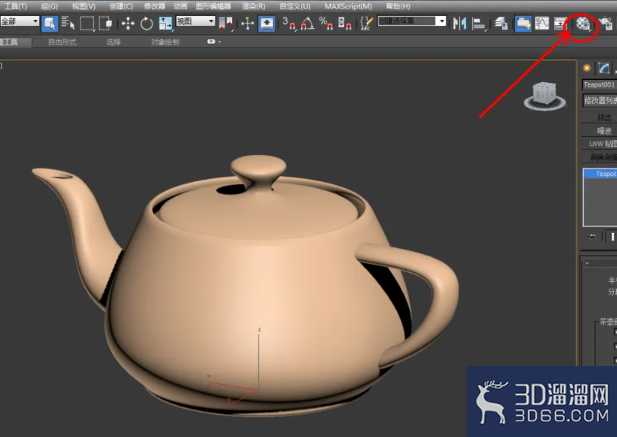Click the UVW 贴图 modifier button
Screen dimensions: 617x437
point(599,144)
